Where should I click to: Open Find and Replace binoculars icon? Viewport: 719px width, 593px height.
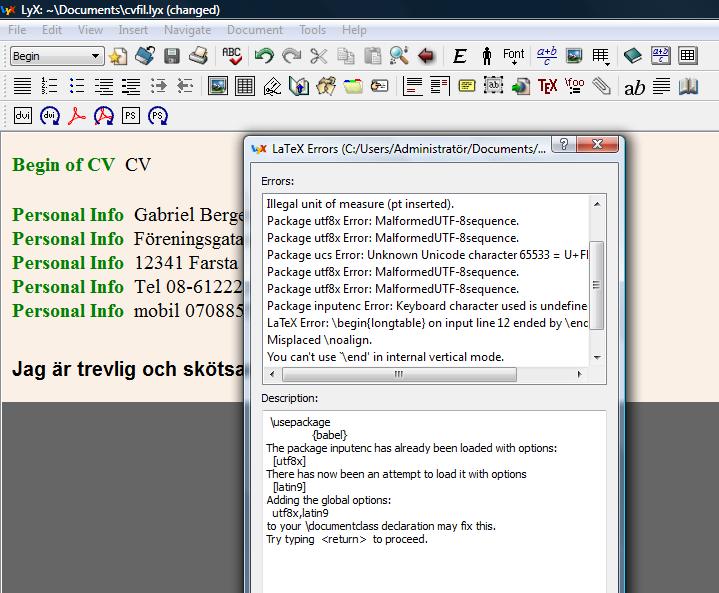pyautogui.click(x=399, y=56)
